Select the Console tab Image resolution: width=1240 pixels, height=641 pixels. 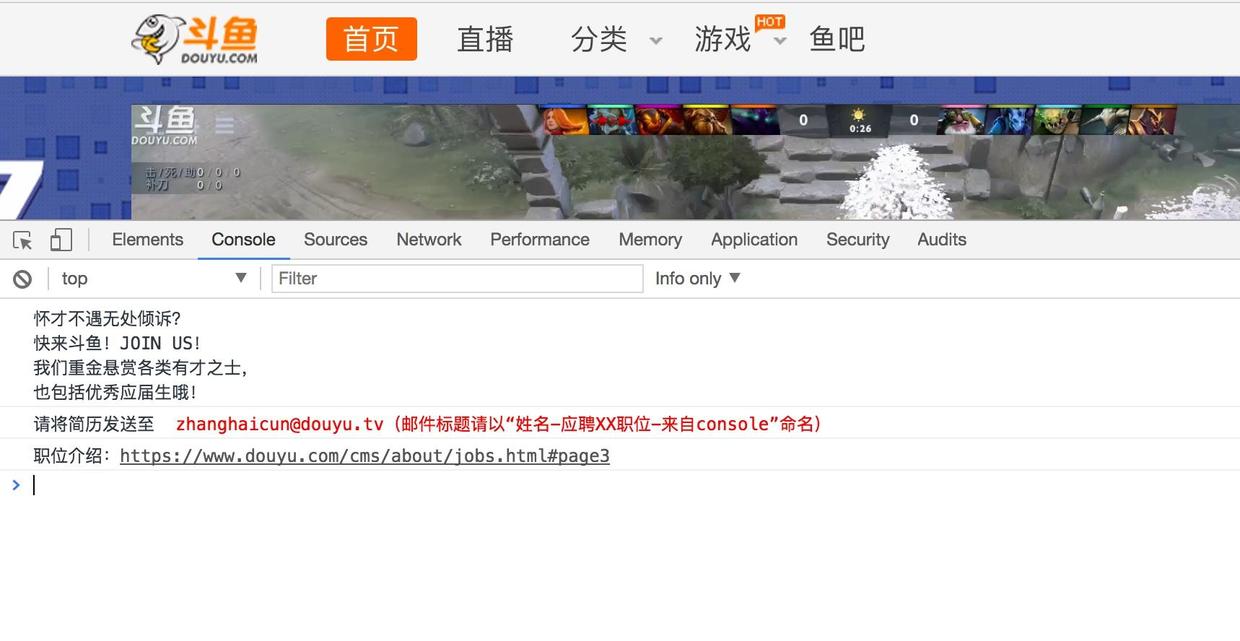pyautogui.click(x=243, y=240)
